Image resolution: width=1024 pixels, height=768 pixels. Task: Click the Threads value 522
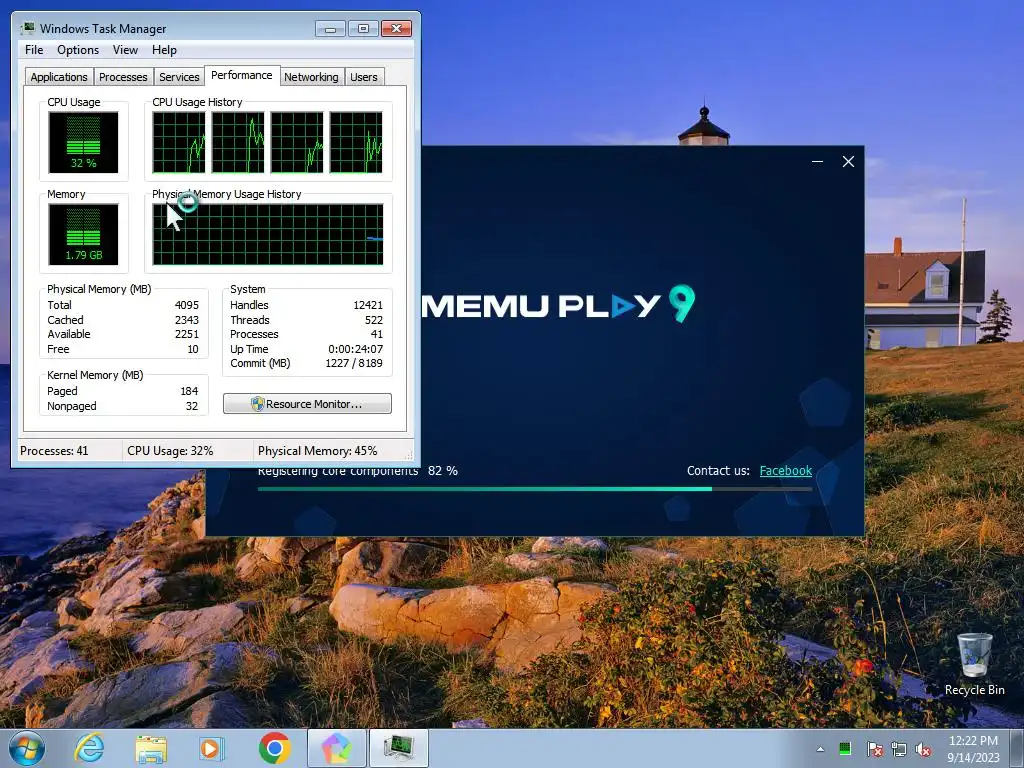point(374,320)
